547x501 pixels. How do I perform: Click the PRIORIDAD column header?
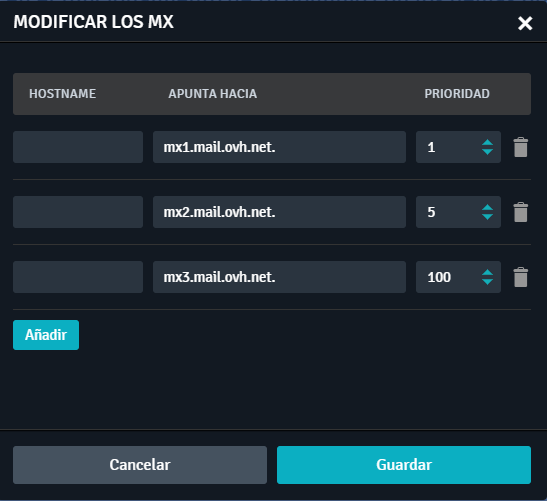[x=457, y=94]
